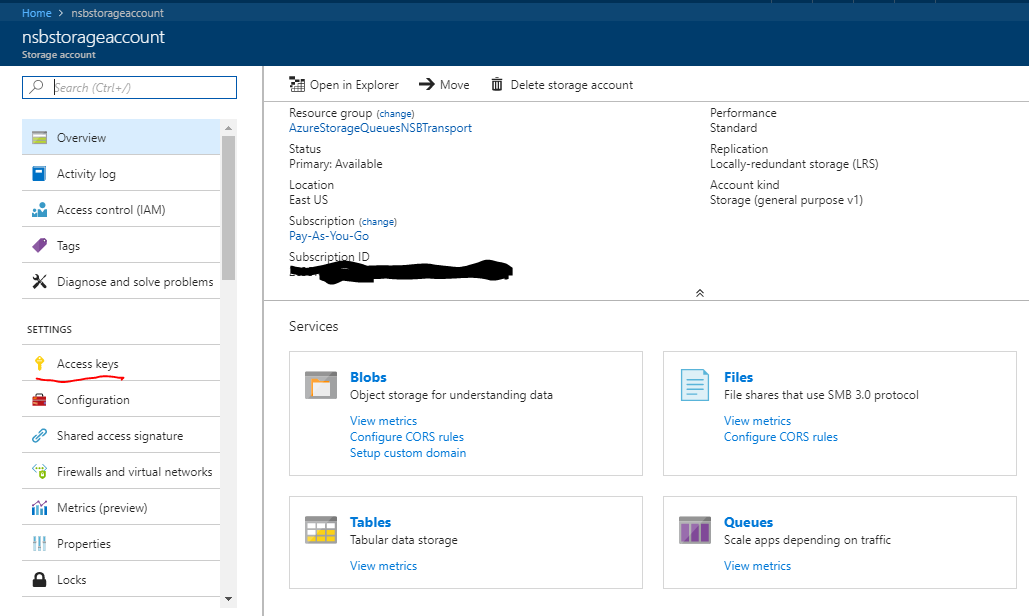Open the Tables service title link

(x=370, y=522)
